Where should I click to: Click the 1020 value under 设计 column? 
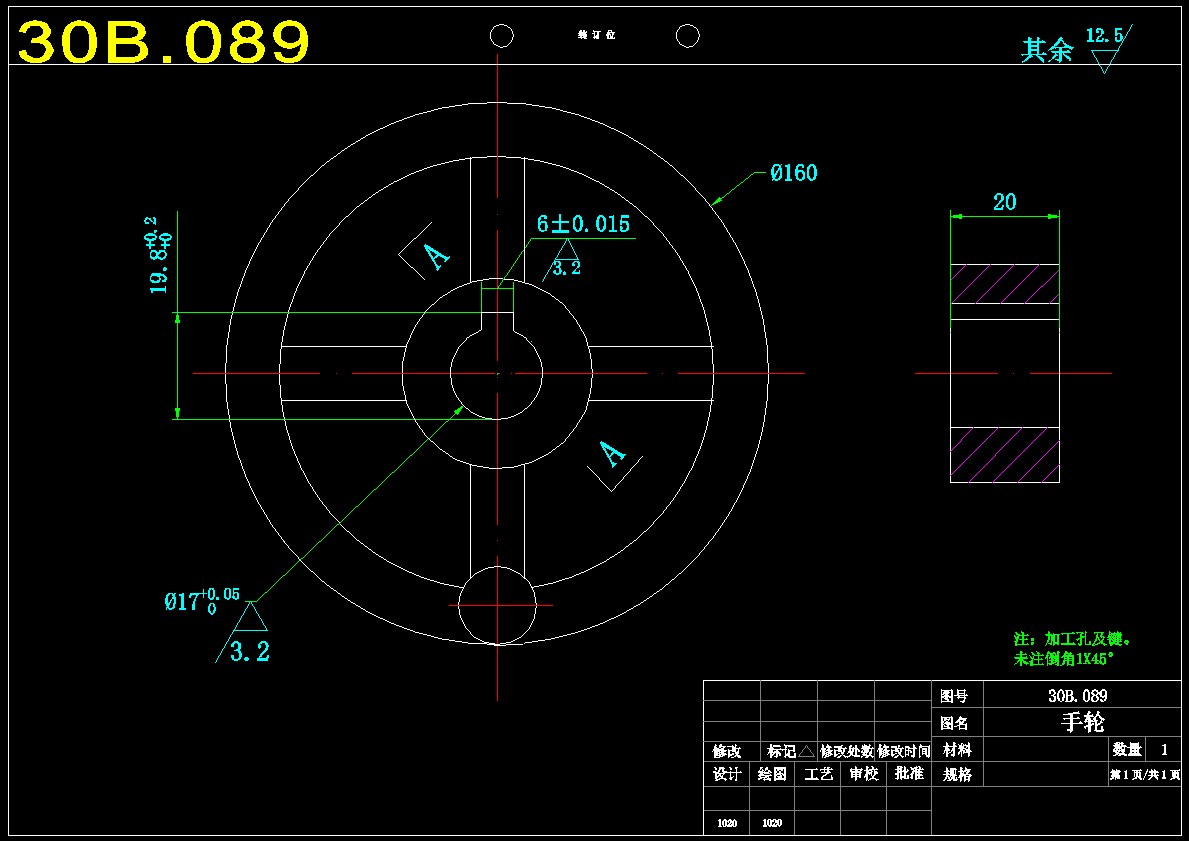click(726, 823)
